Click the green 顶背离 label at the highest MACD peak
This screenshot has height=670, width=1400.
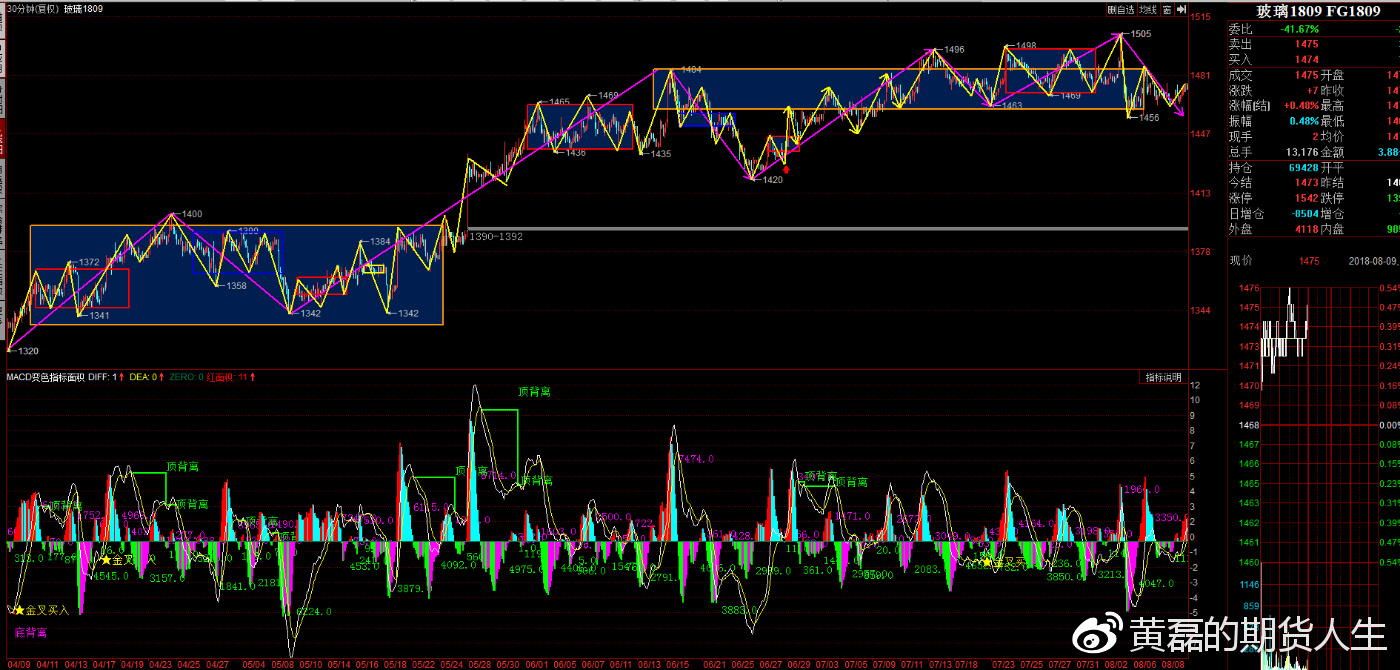pyautogui.click(x=534, y=392)
